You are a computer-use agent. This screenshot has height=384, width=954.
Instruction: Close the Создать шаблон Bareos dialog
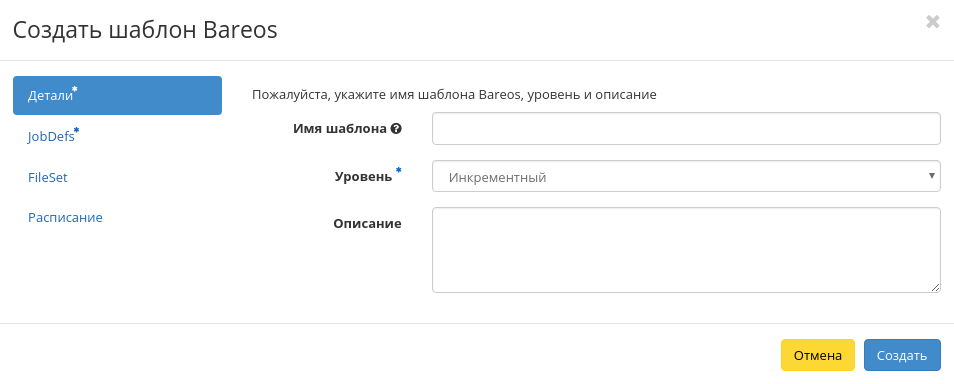pos(932,23)
